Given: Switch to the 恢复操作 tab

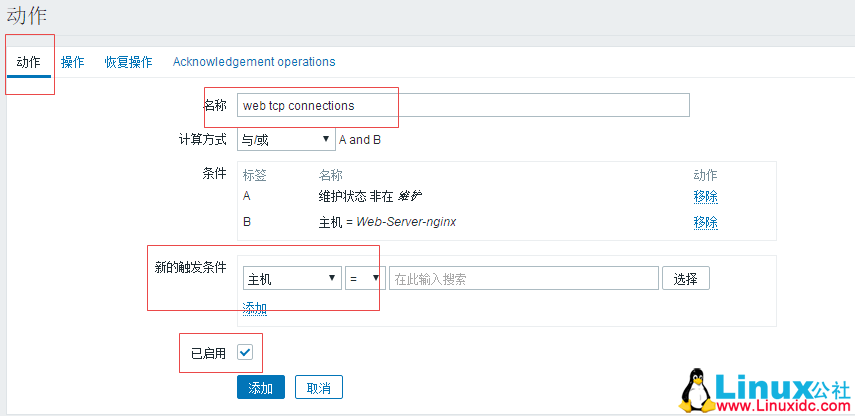Looking at the screenshot, I should 128,62.
